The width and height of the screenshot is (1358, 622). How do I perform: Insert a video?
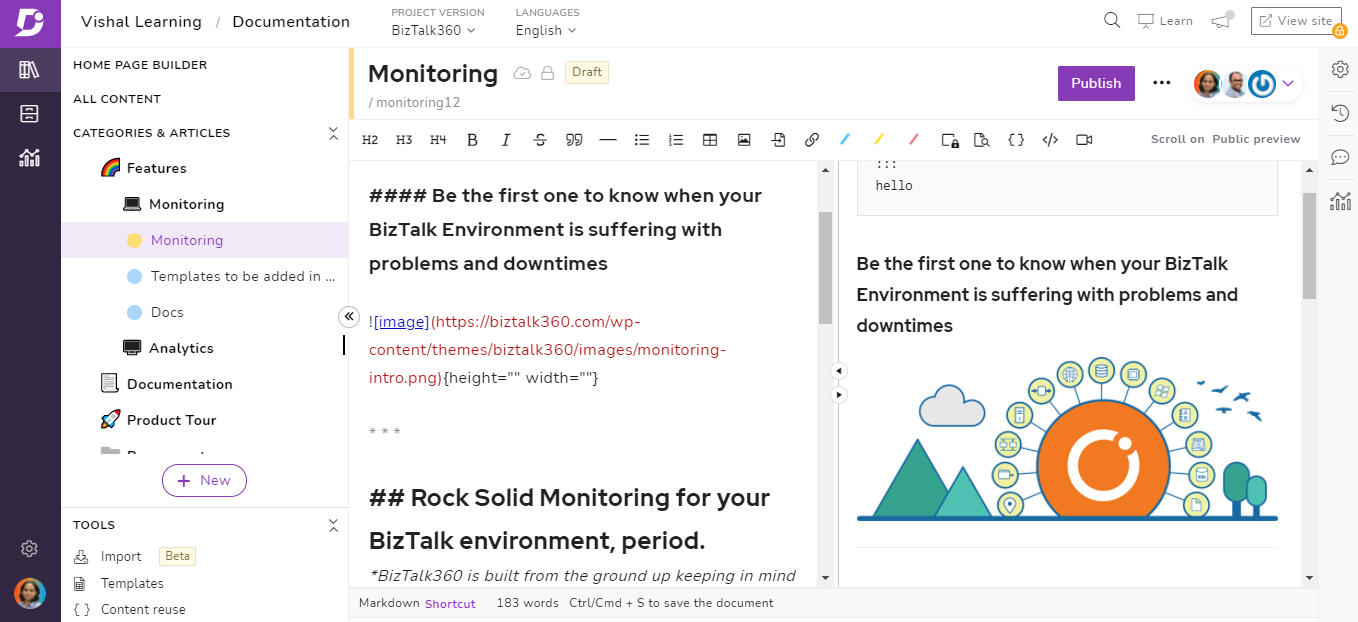pos(1084,140)
